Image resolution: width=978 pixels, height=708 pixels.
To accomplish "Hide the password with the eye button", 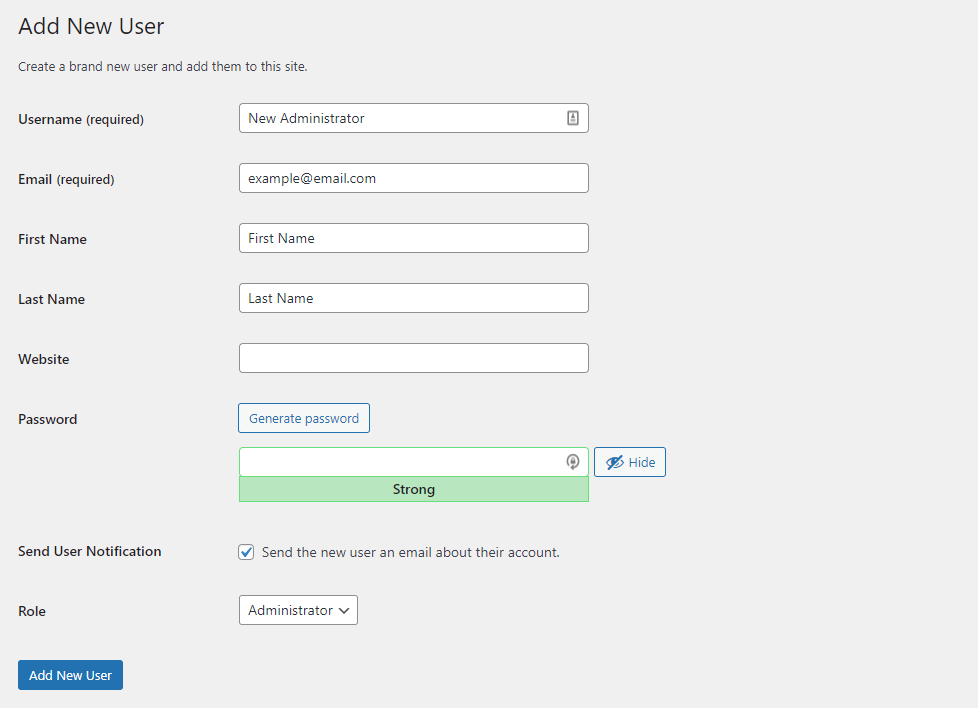I will click(x=630, y=462).
